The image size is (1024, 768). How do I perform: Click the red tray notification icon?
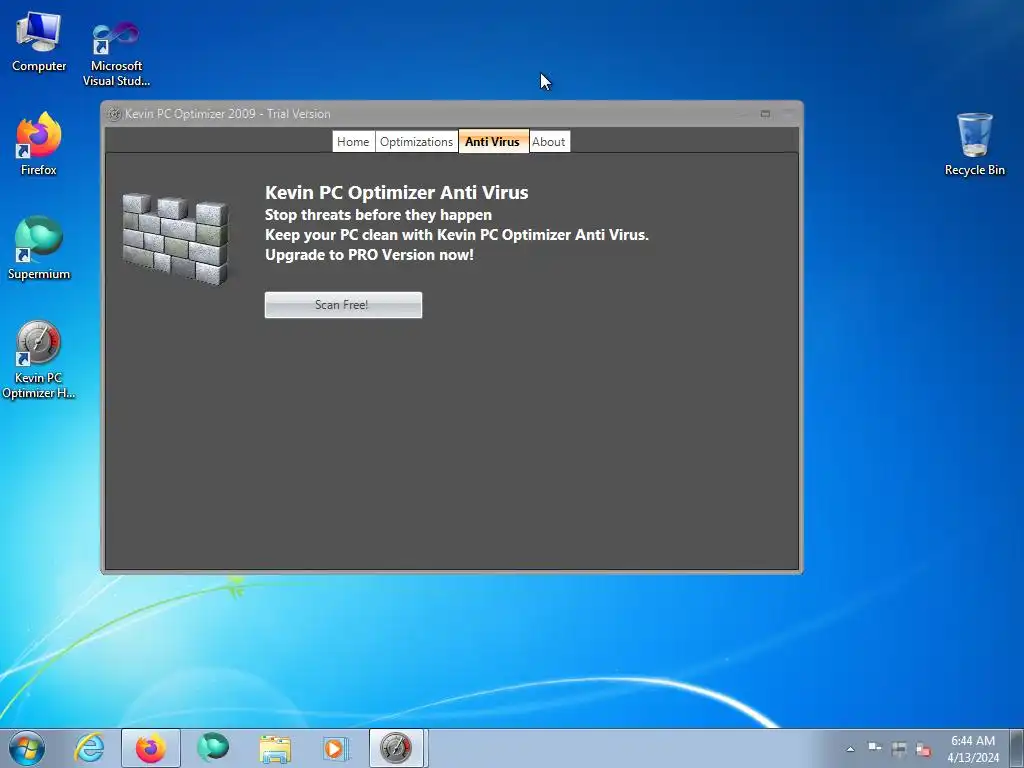coord(923,749)
